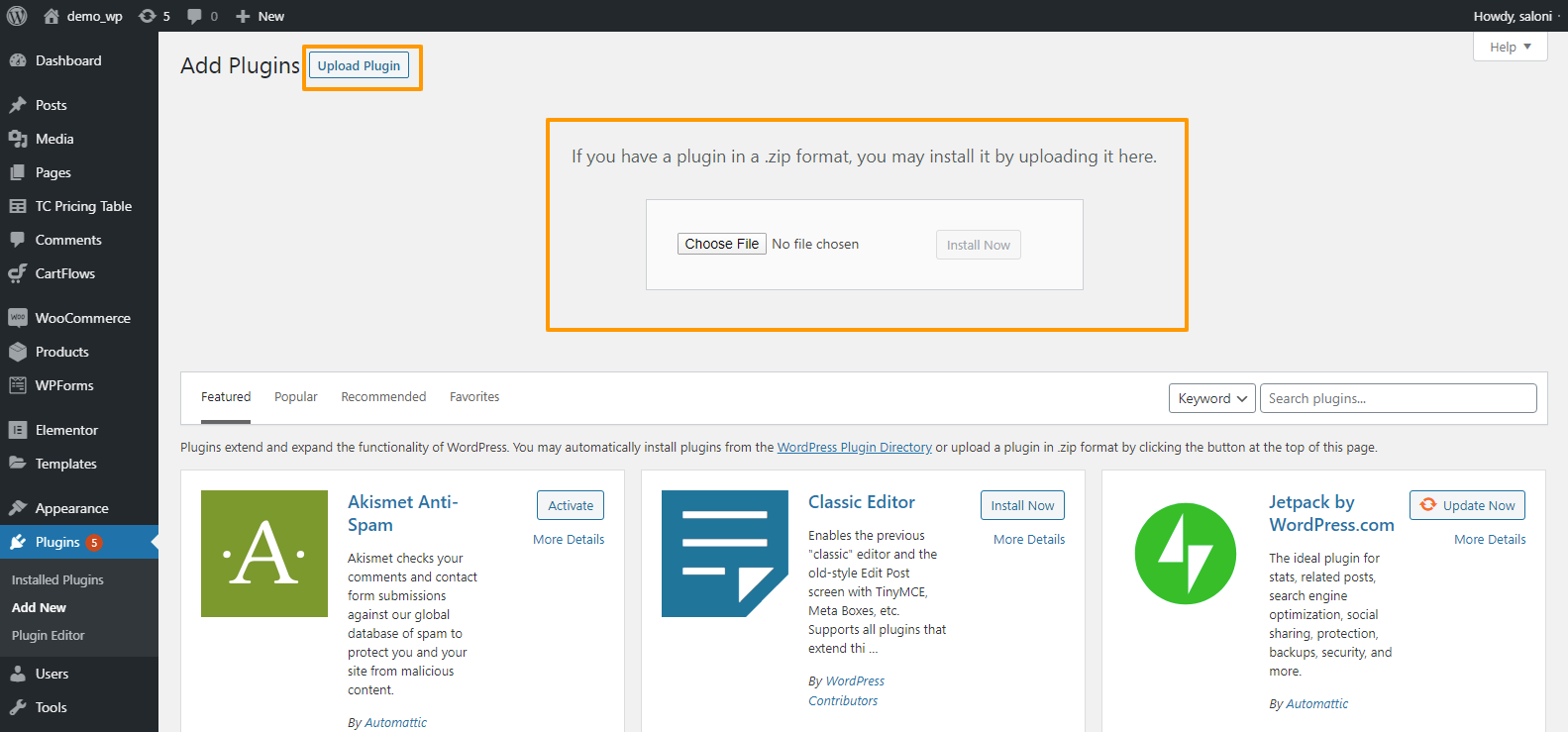Click the Elementor icon

click(x=18, y=430)
